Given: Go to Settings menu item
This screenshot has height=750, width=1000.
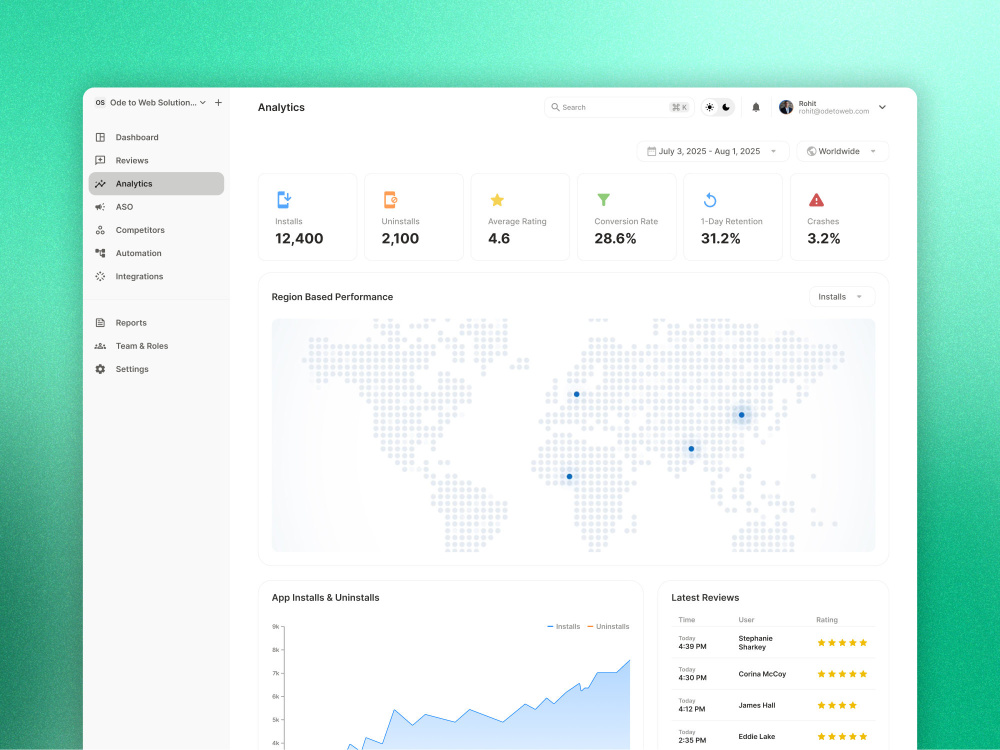Looking at the screenshot, I should click(156, 369).
